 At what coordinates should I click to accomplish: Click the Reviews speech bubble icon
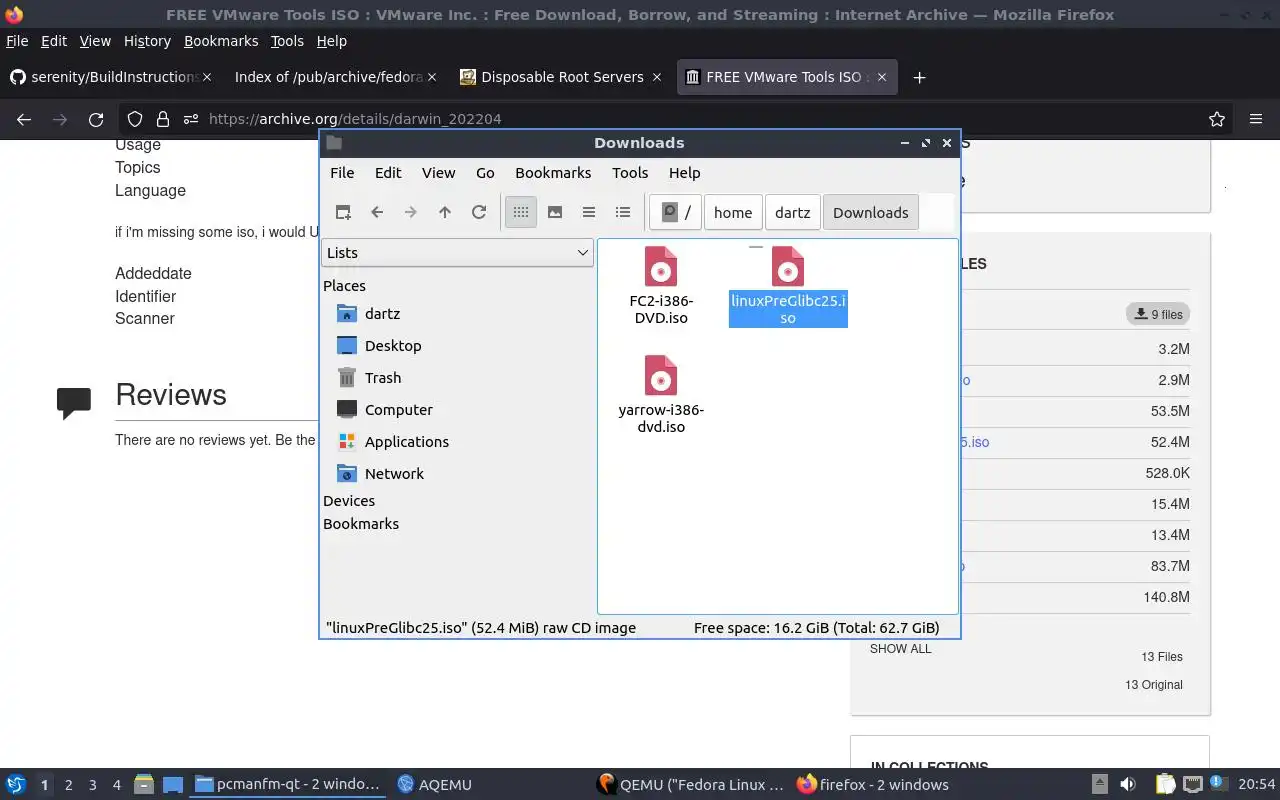pyautogui.click(x=74, y=402)
